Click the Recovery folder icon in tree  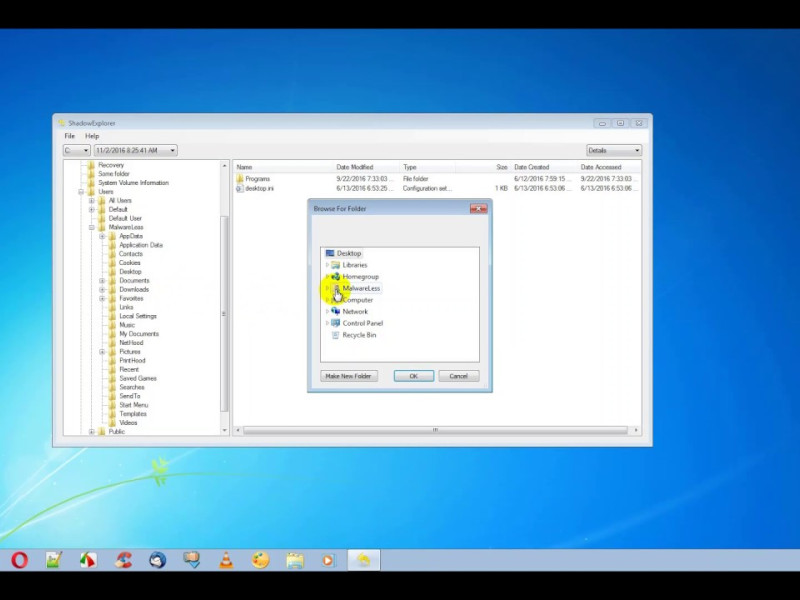point(91,165)
